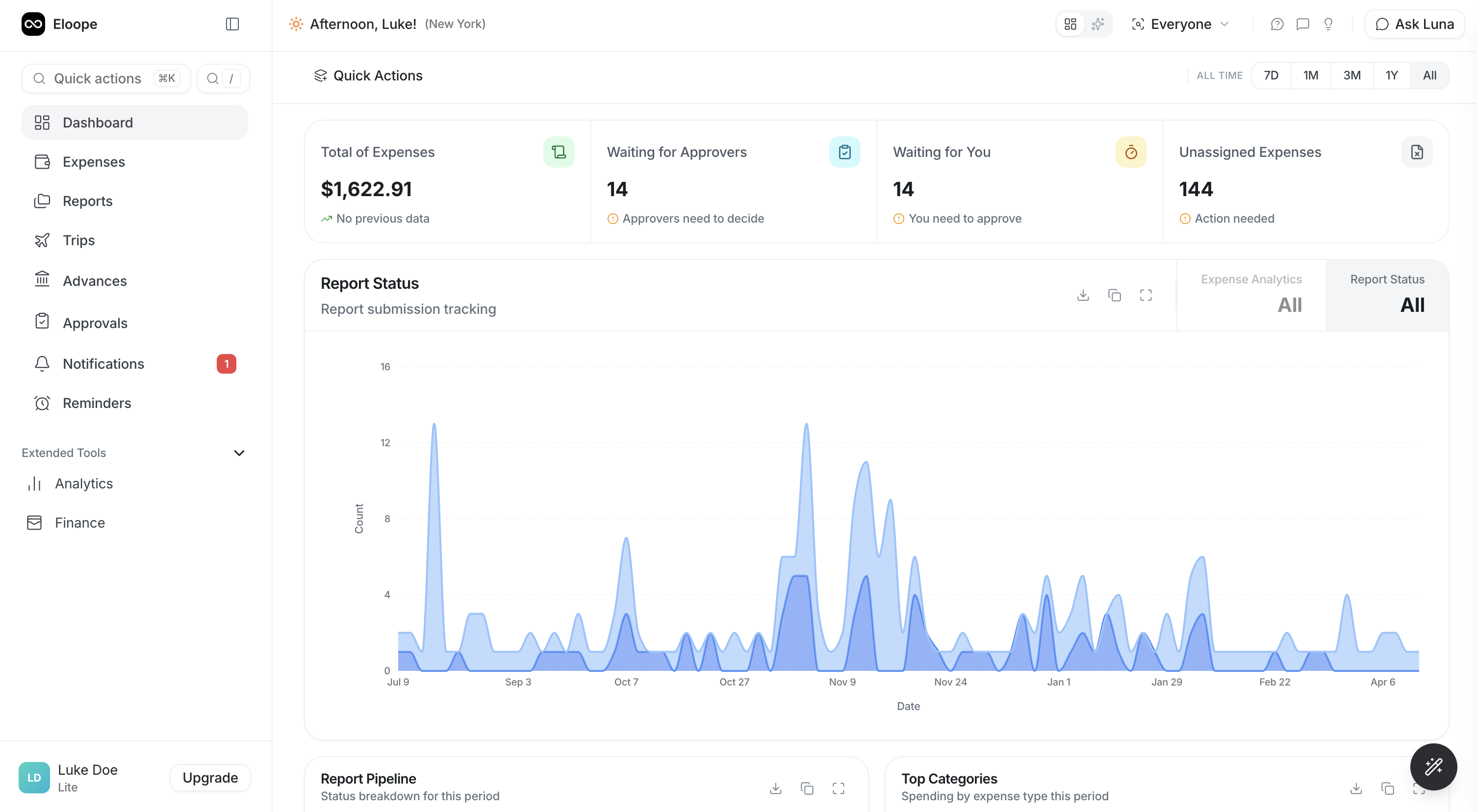The width and height of the screenshot is (1477, 812).
Task: Download the Report Status chart
Action: 1083,295
